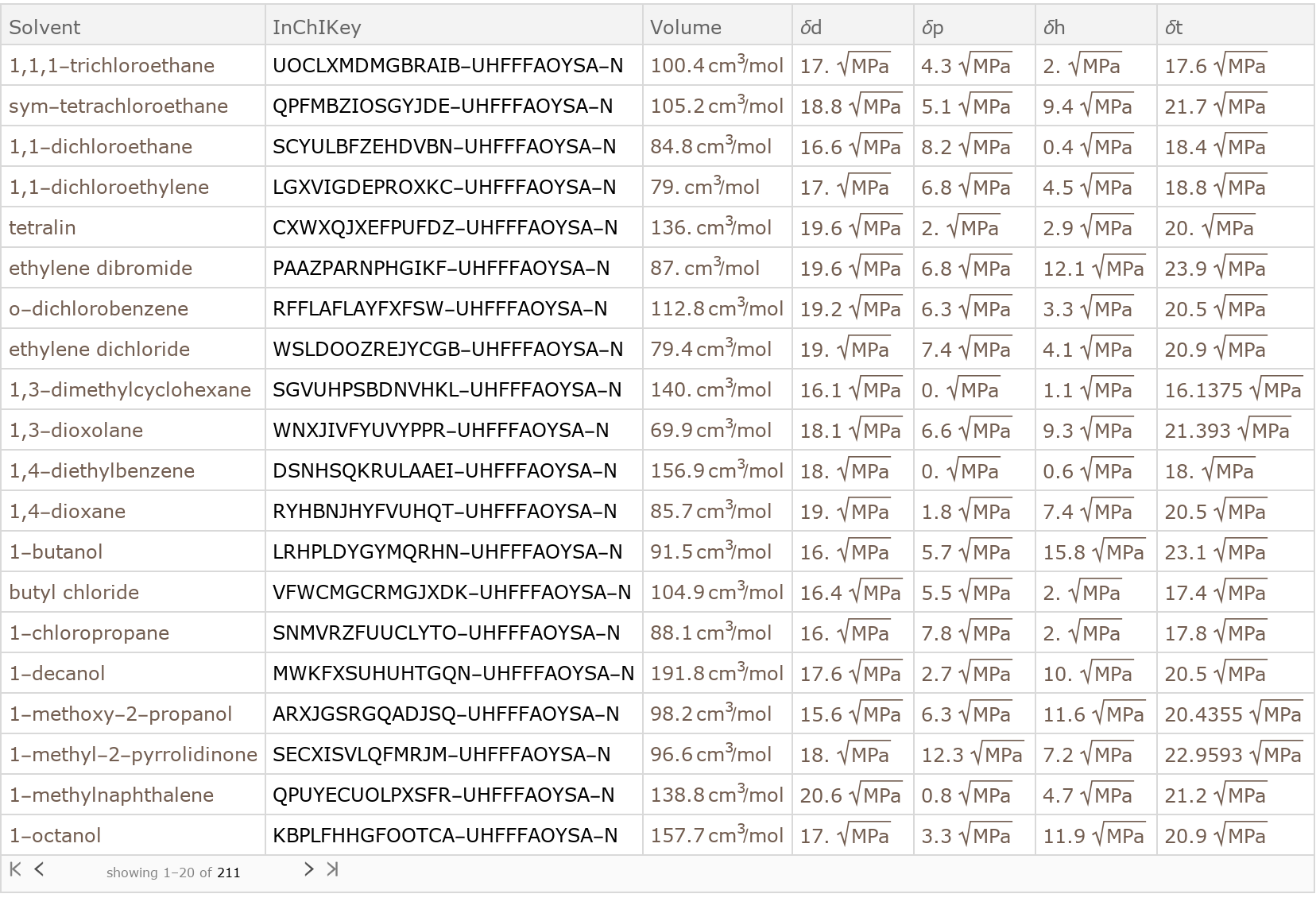This screenshot has height=917, width=1316.
Task: Open the 1,1,1-trichloroethane solvent entry
Action: (x=111, y=65)
